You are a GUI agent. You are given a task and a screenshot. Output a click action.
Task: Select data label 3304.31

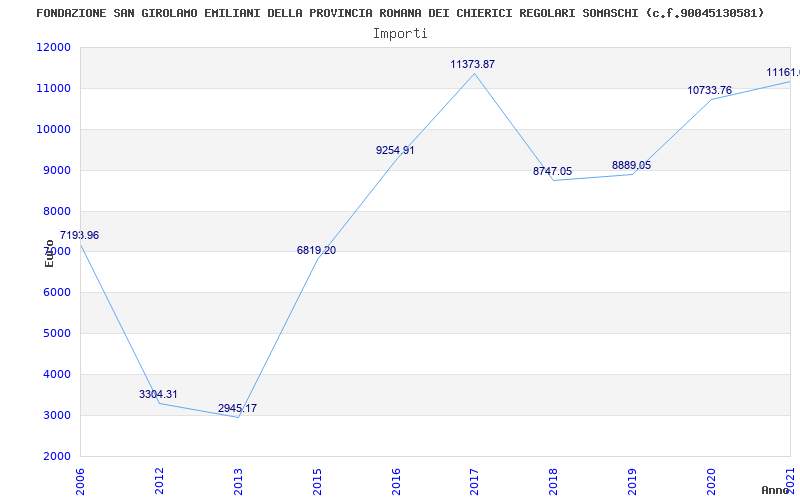pyautogui.click(x=158, y=394)
